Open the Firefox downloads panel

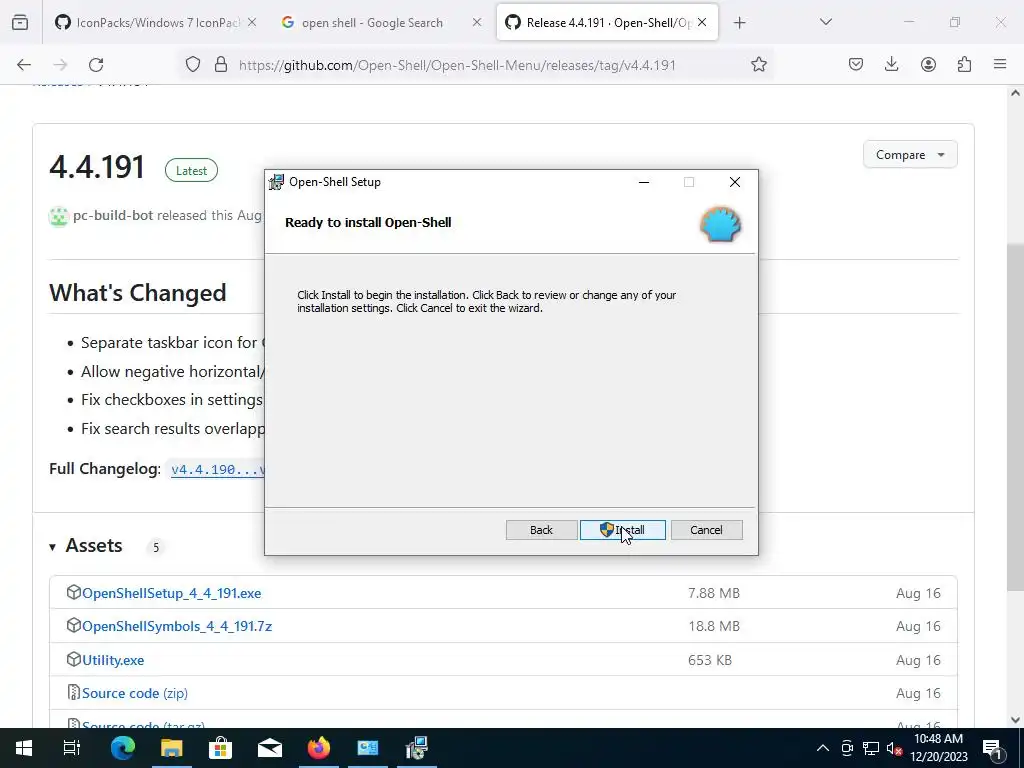click(x=891, y=65)
